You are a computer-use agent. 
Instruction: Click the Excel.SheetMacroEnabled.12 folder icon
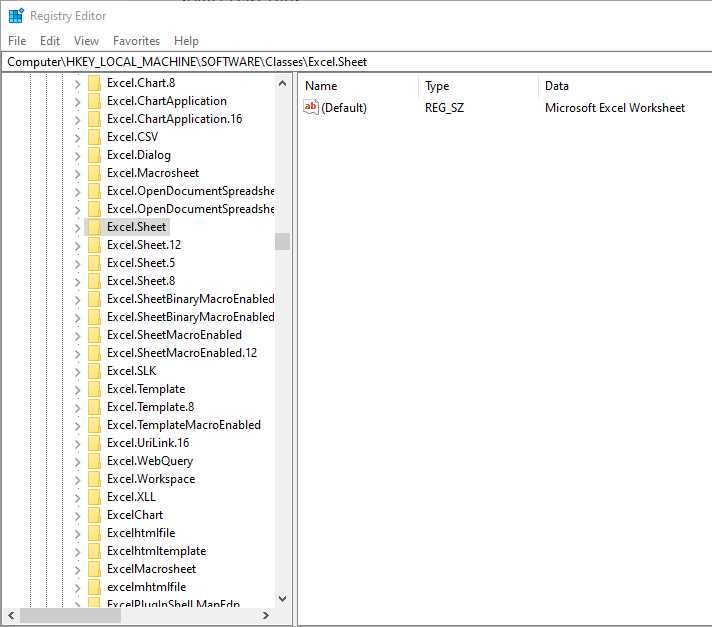click(x=94, y=353)
